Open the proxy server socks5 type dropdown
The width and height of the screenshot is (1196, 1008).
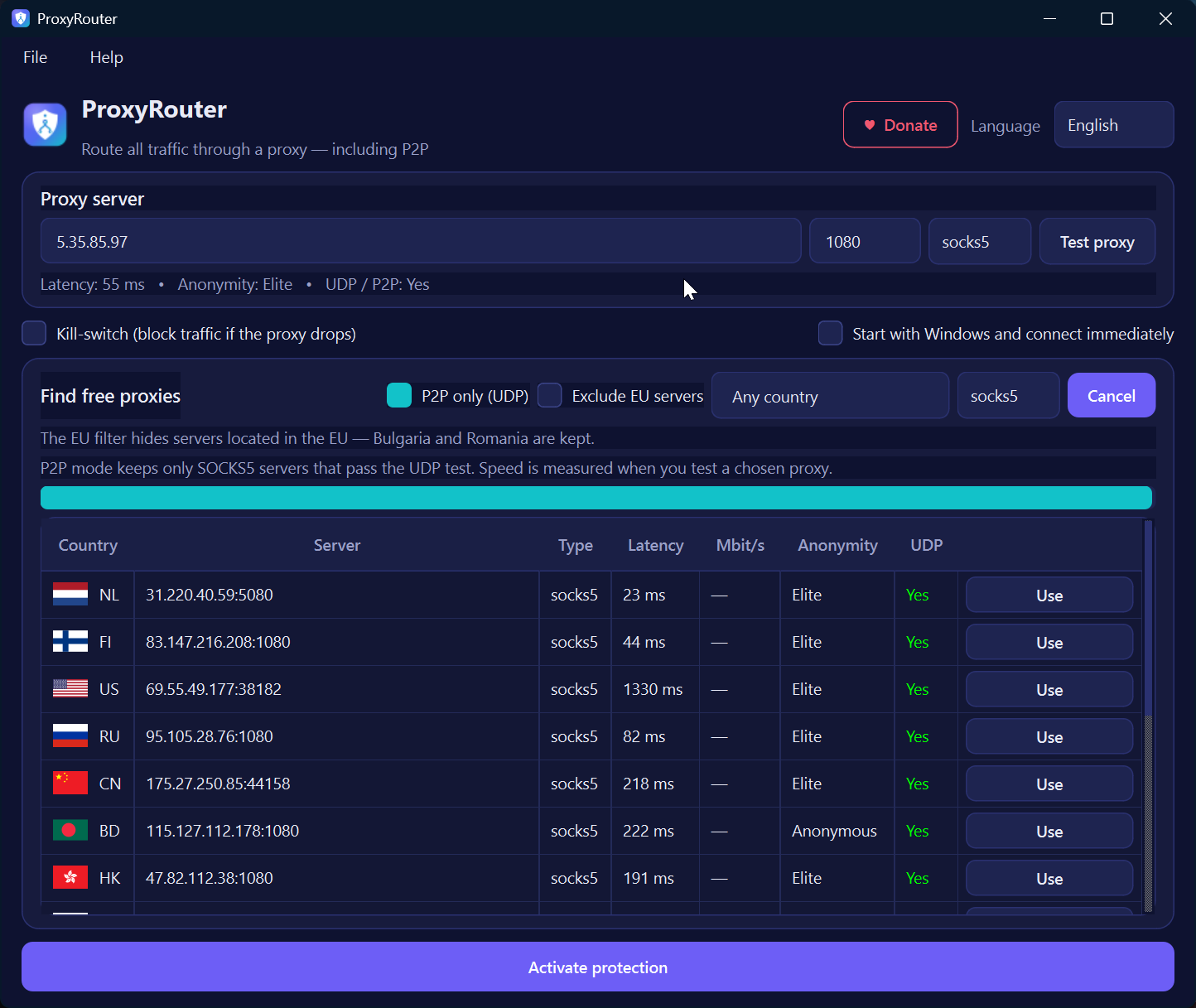click(980, 242)
